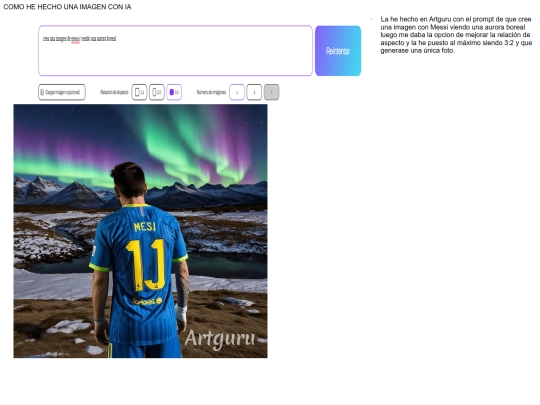Select the 1:1 aspect ratio option
Viewport: 540px width, 405px height.
coord(139,92)
